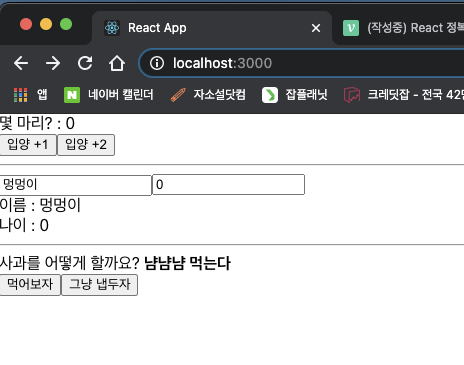The height and width of the screenshot is (365, 464).
Task: Click the green fullscreen window button
Action: (x=66, y=24)
